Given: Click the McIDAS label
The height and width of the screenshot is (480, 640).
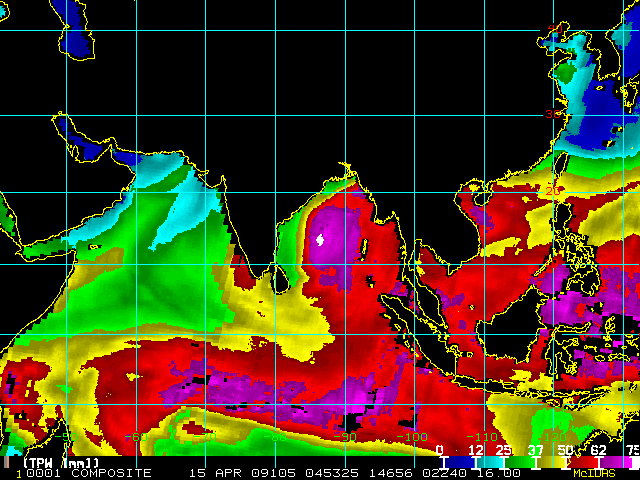Looking at the screenshot, I should [x=594, y=473].
